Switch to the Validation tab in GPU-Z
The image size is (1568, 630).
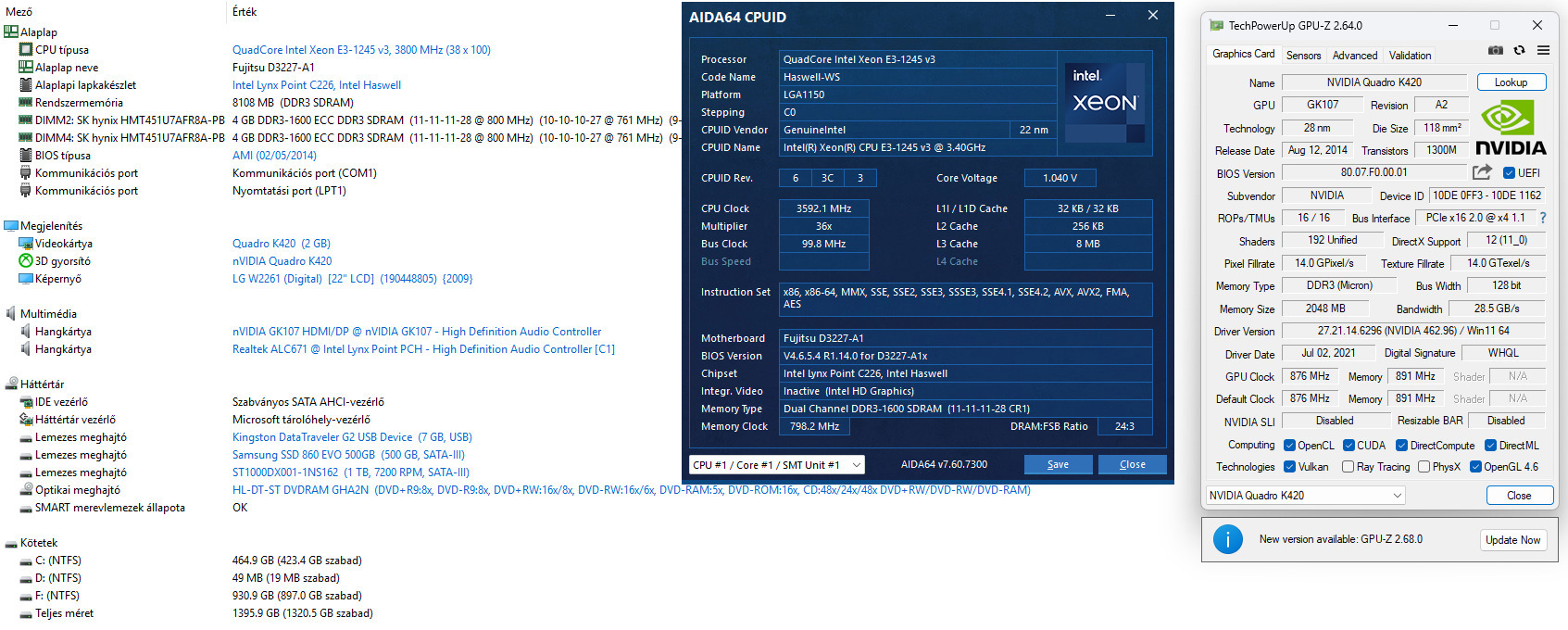(x=1410, y=56)
